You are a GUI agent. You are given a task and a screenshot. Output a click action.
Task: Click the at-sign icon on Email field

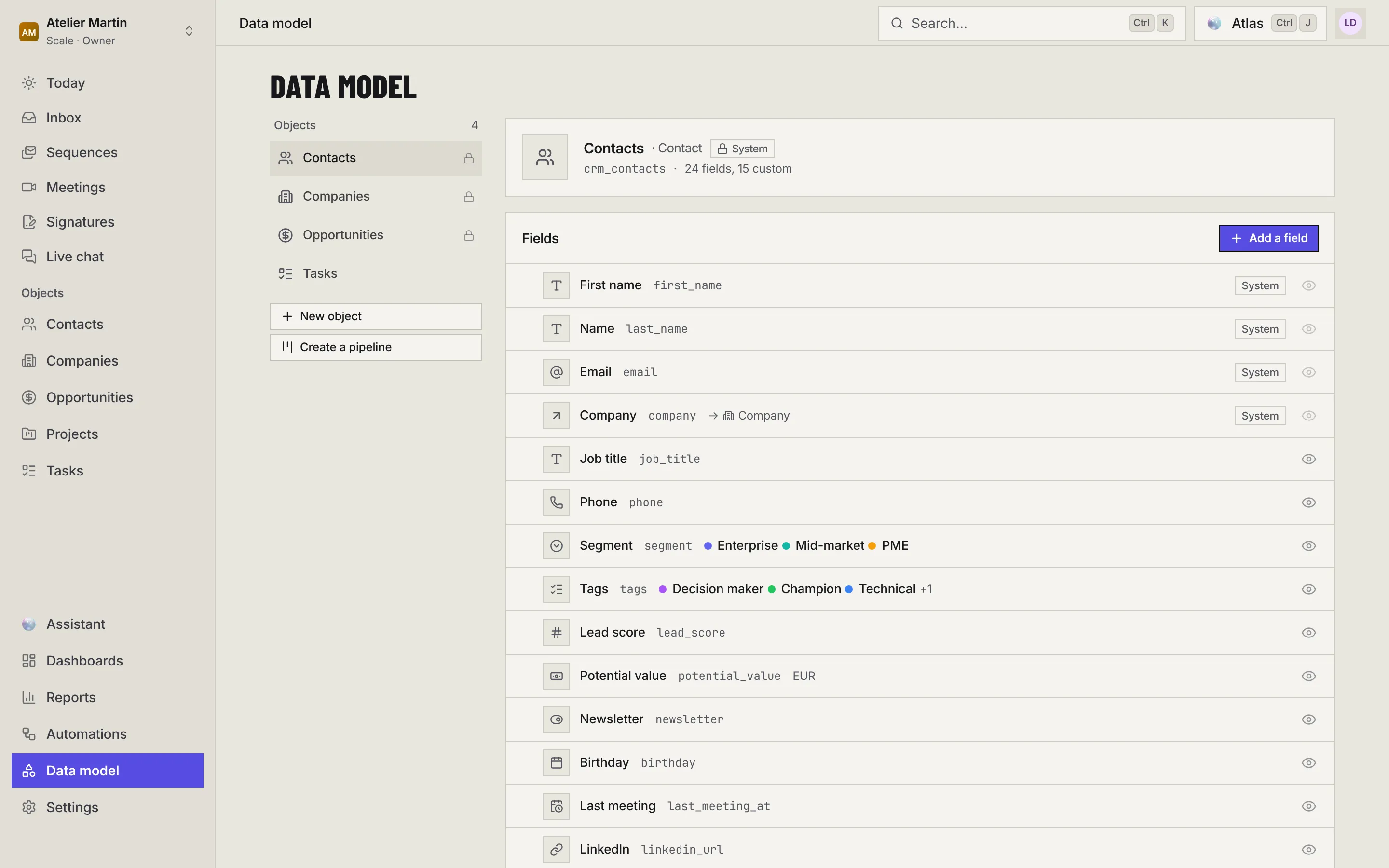556,372
